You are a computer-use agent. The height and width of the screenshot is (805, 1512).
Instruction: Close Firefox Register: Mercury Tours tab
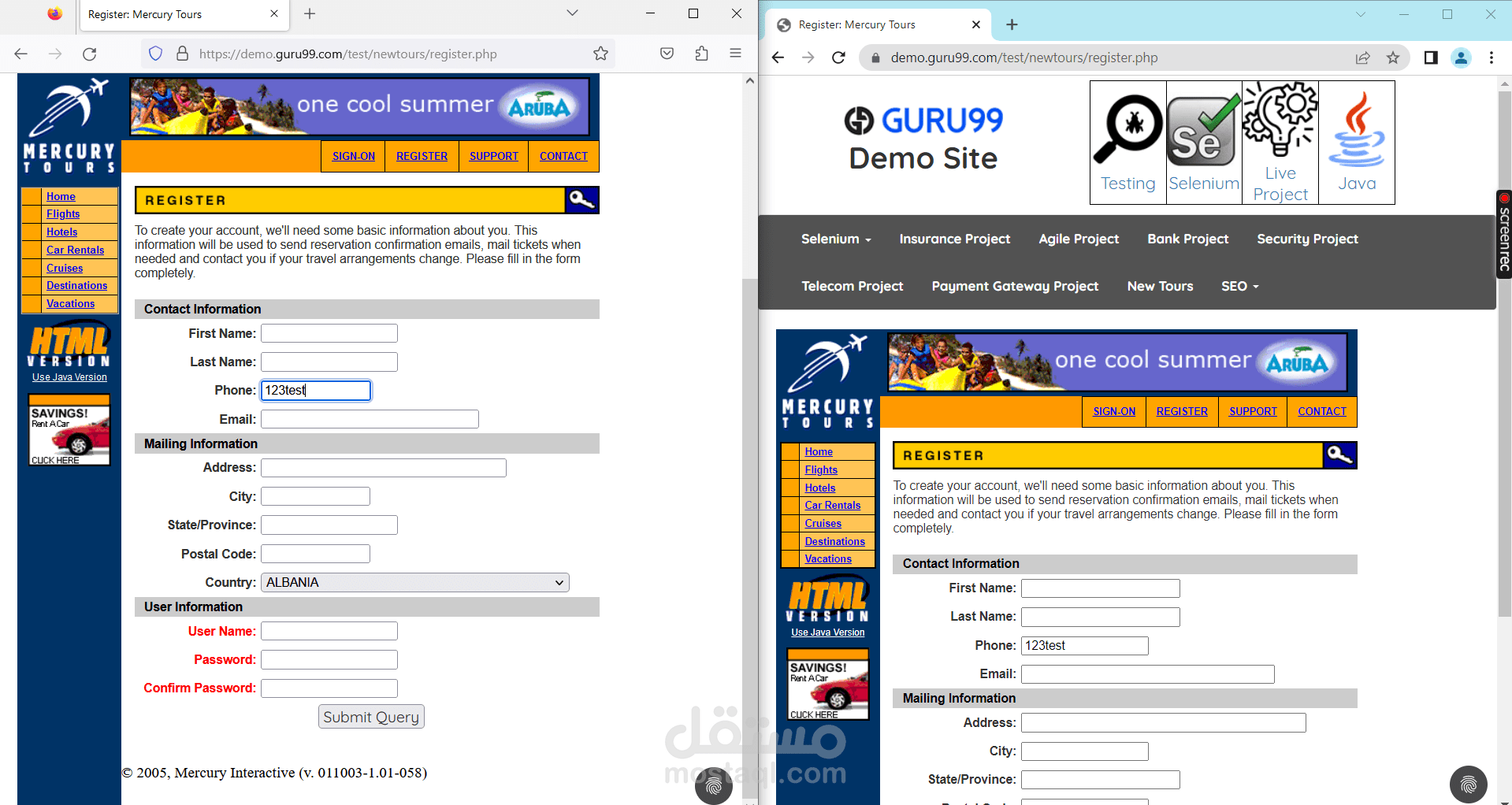point(274,13)
